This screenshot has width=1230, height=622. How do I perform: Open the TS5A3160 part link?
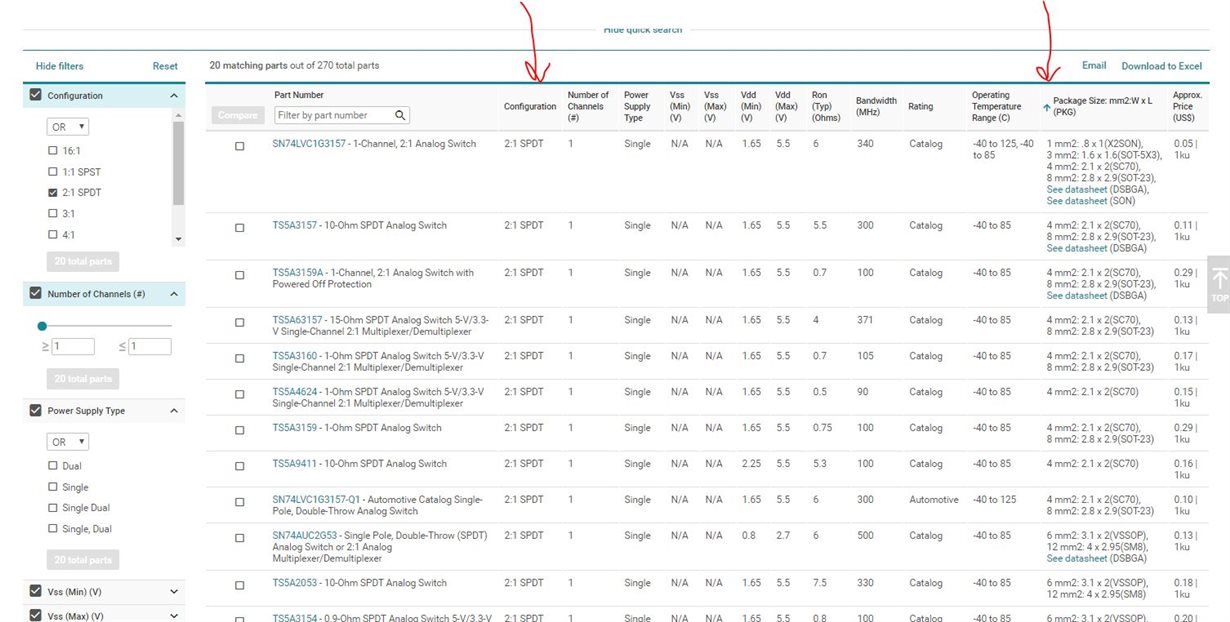click(x=295, y=356)
